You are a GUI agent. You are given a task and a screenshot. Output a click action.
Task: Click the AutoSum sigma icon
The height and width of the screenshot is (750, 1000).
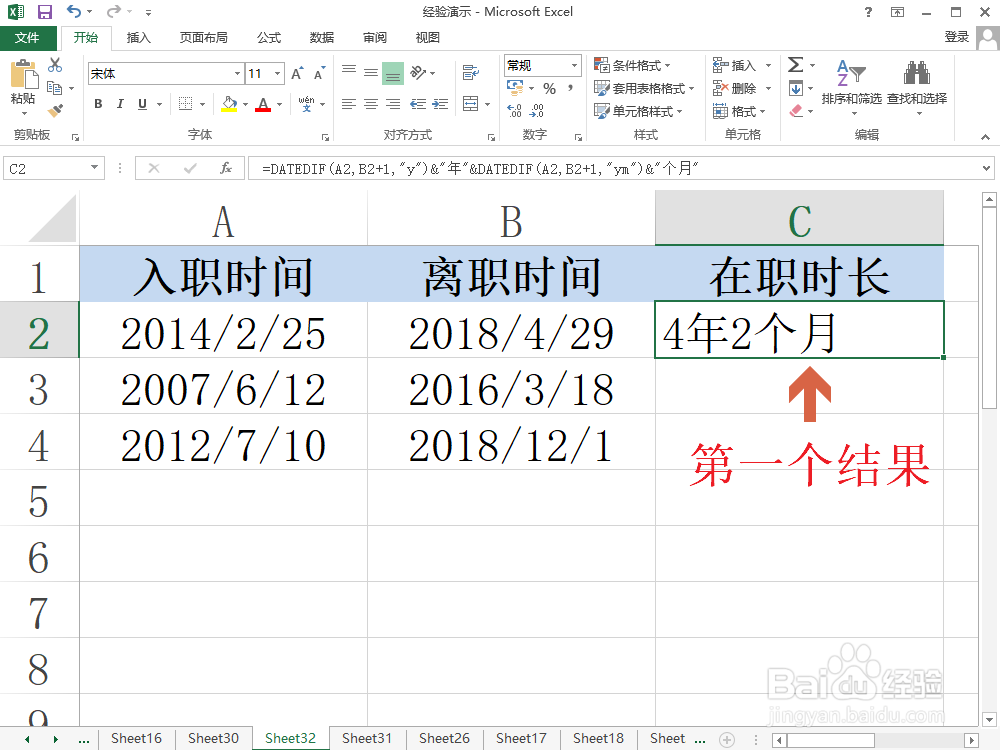tap(795, 64)
